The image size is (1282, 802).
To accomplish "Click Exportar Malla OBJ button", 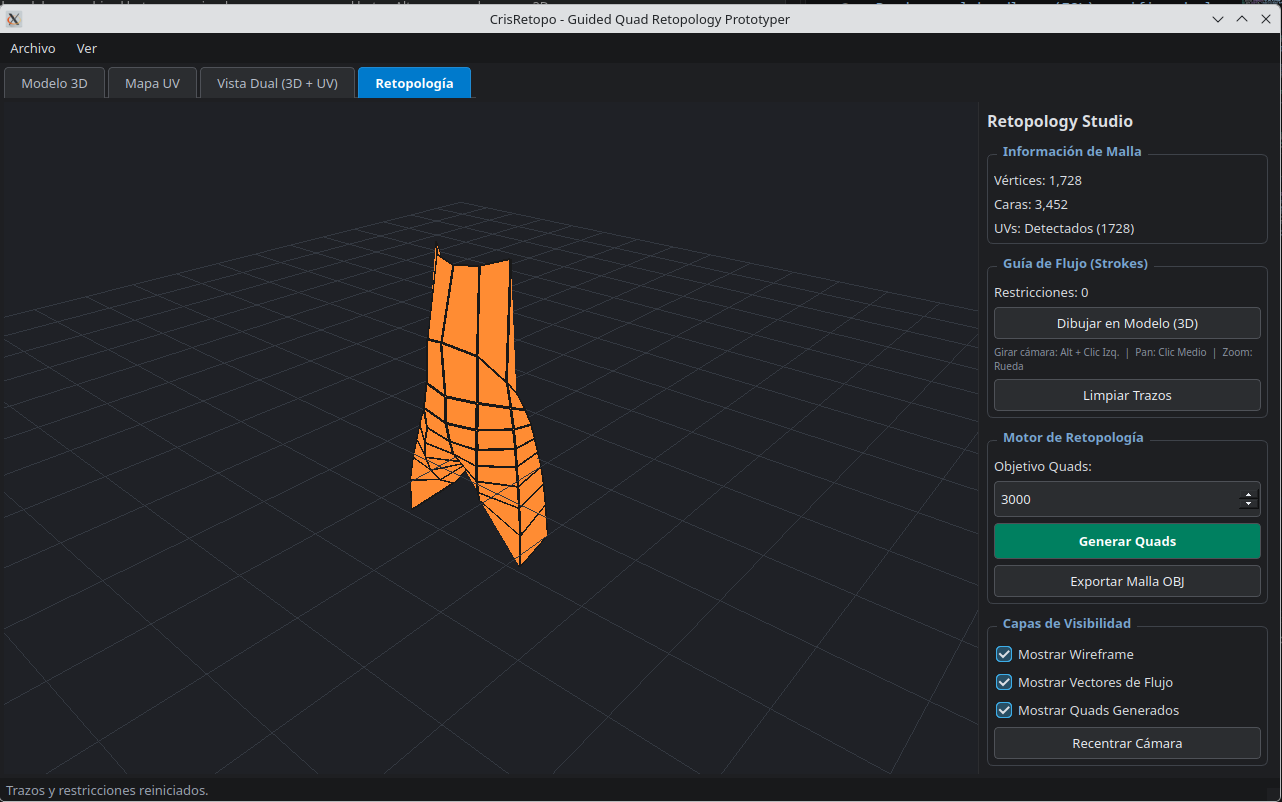I will [1127, 581].
